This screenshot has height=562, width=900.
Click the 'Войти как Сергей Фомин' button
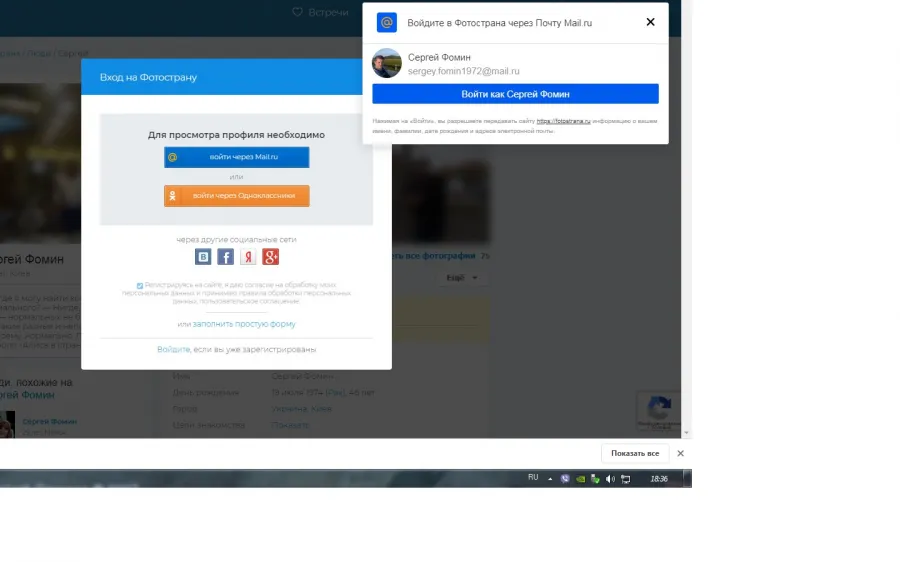click(515, 94)
